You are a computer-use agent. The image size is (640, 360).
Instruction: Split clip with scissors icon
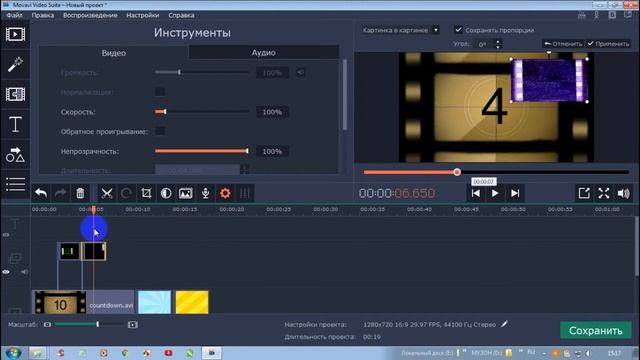pyautogui.click(x=107, y=193)
